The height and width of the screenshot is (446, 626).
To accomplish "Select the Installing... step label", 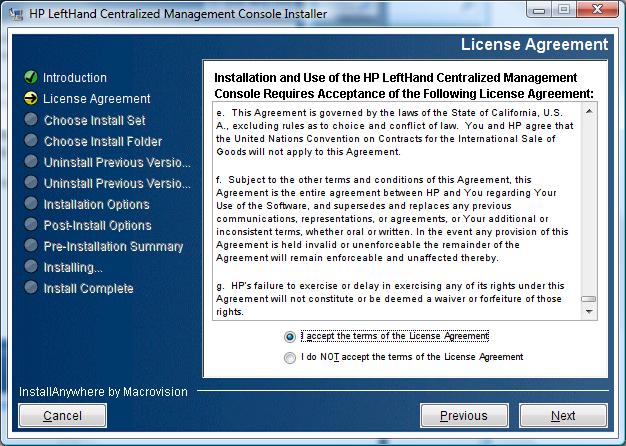I will [x=73, y=267].
